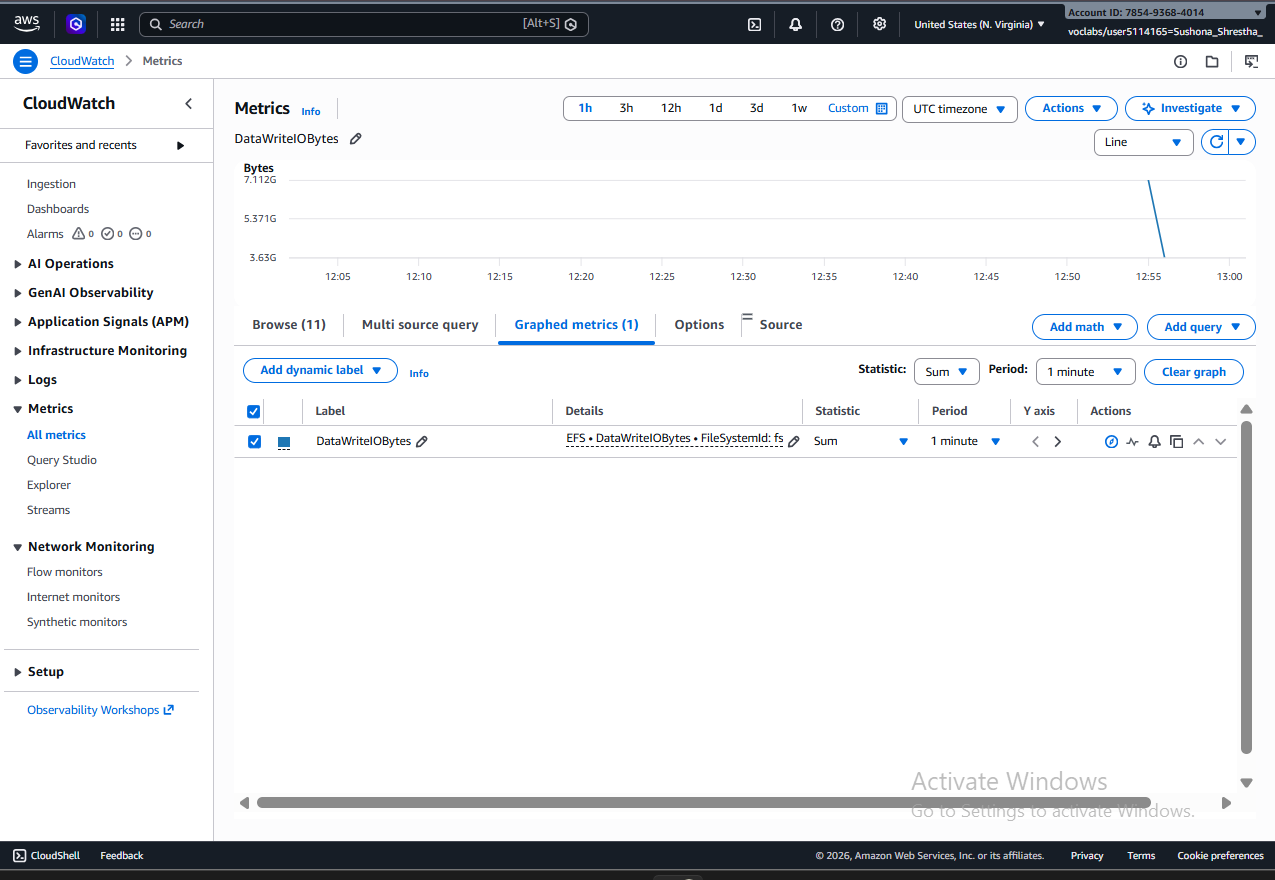Open the Investigate dropdown

pos(1190,109)
